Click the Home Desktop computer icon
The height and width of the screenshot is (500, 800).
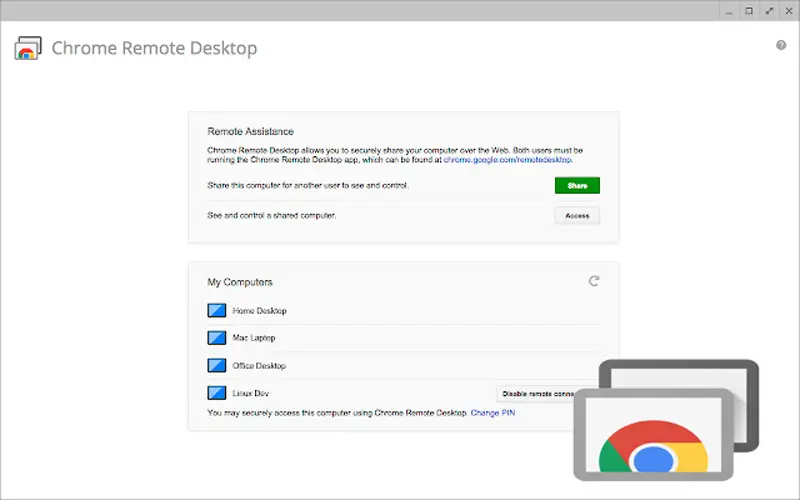217,311
